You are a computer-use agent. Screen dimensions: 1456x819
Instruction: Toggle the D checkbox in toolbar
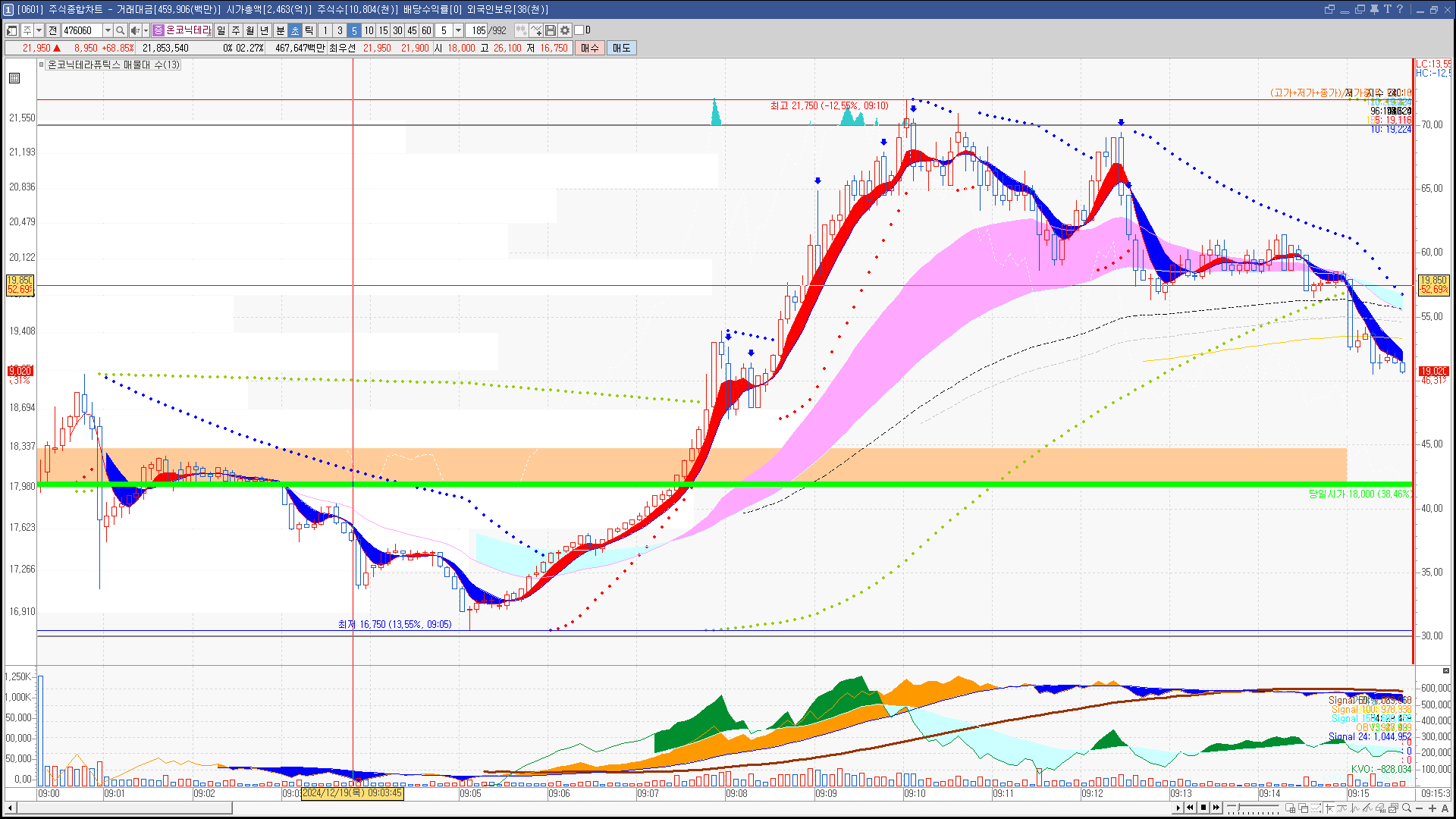[579, 30]
